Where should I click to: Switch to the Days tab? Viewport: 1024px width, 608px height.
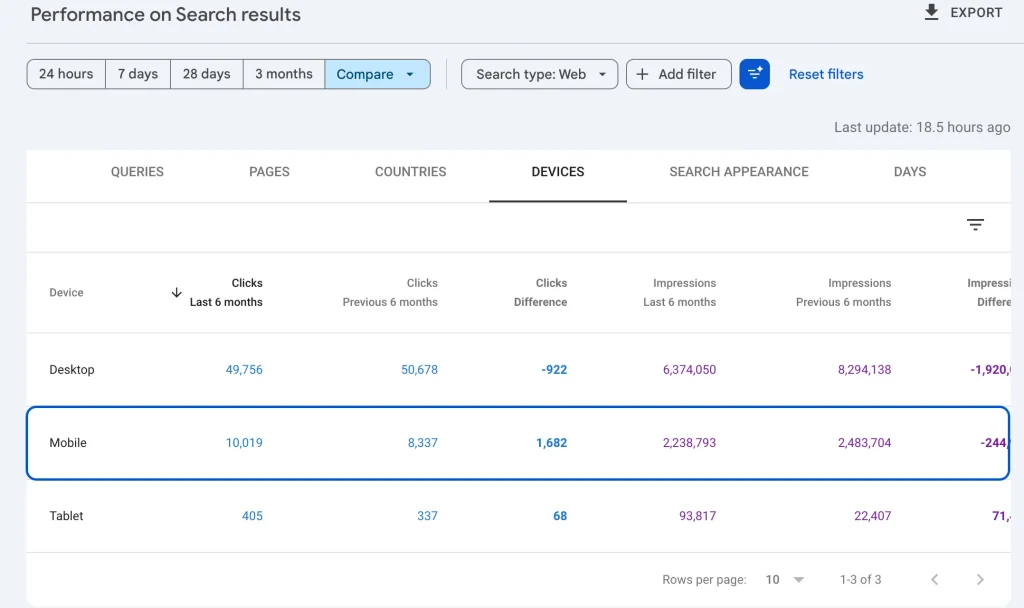click(910, 172)
